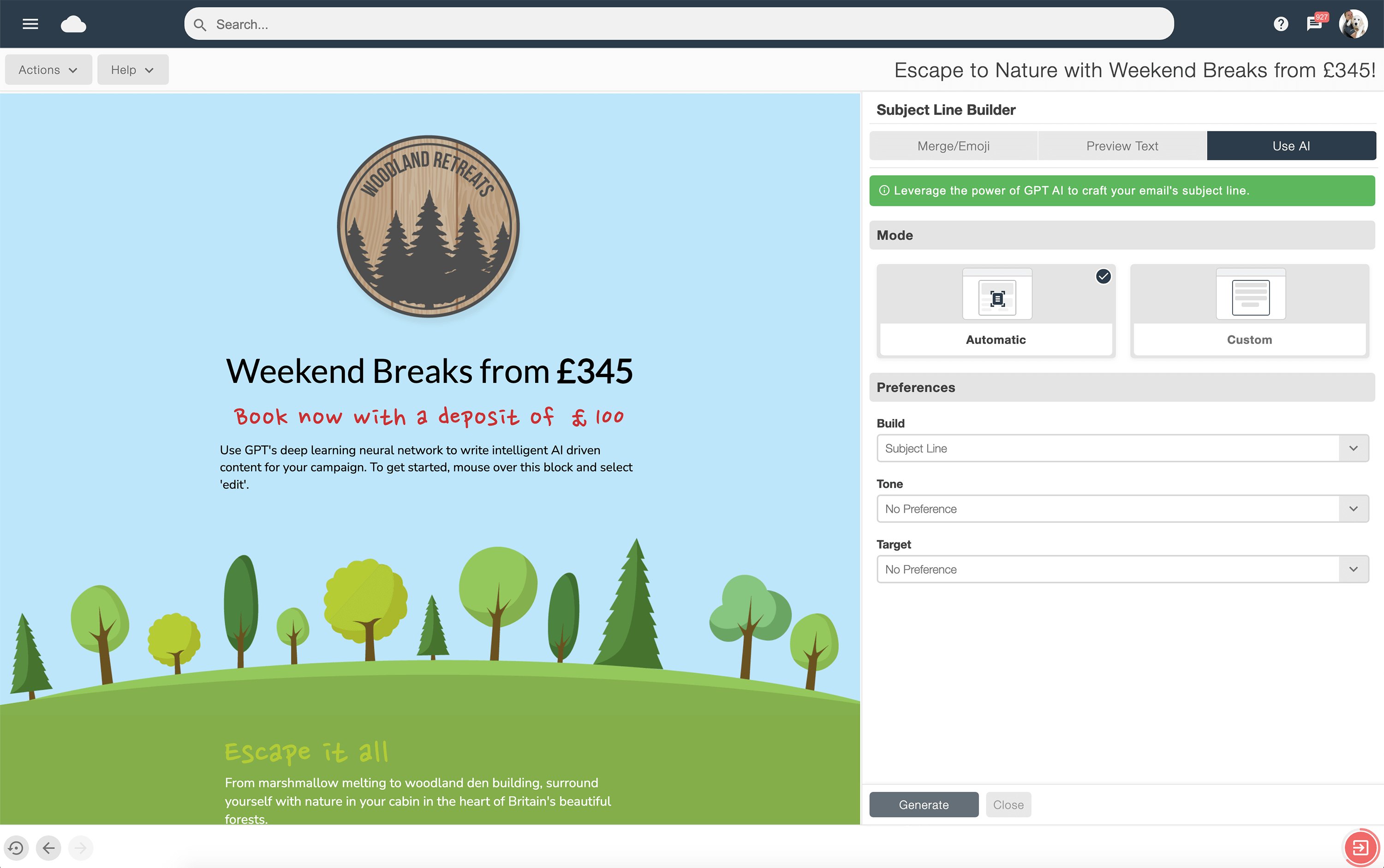
Task: Click the help question mark icon
Action: tap(1280, 24)
